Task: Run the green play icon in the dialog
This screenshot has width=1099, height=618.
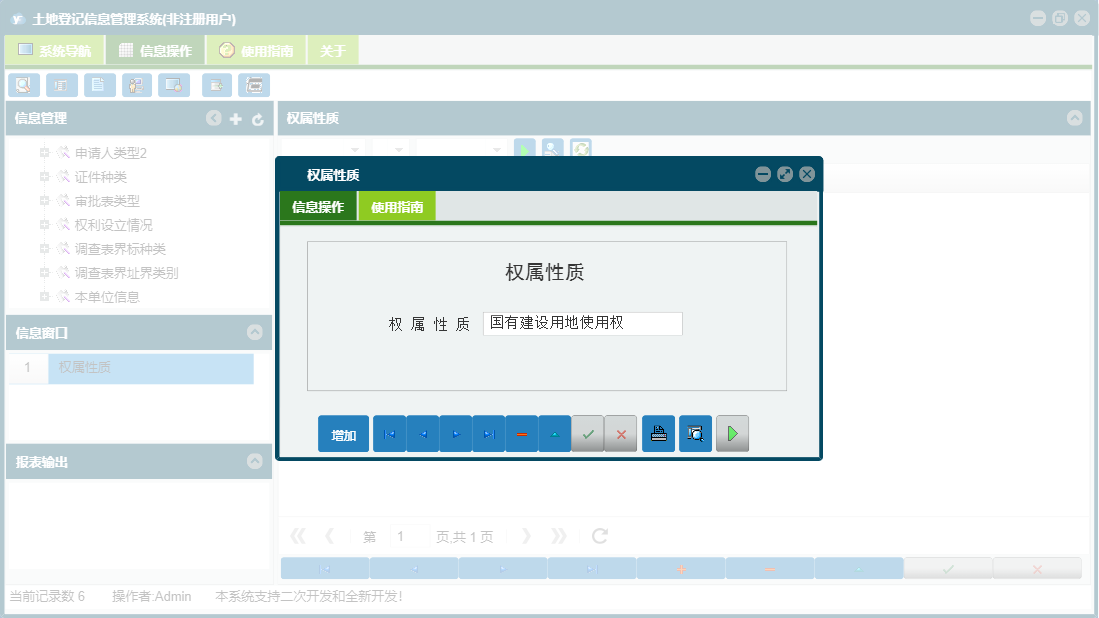Action: coord(732,433)
